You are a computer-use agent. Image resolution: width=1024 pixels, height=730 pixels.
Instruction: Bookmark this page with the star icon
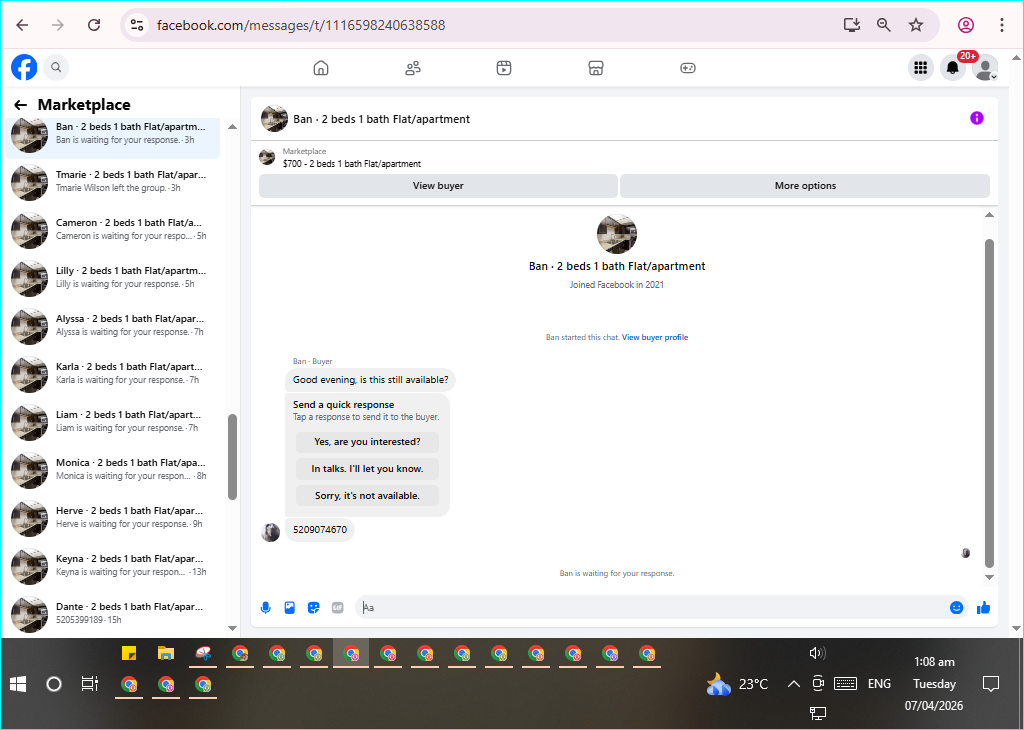tap(916, 25)
